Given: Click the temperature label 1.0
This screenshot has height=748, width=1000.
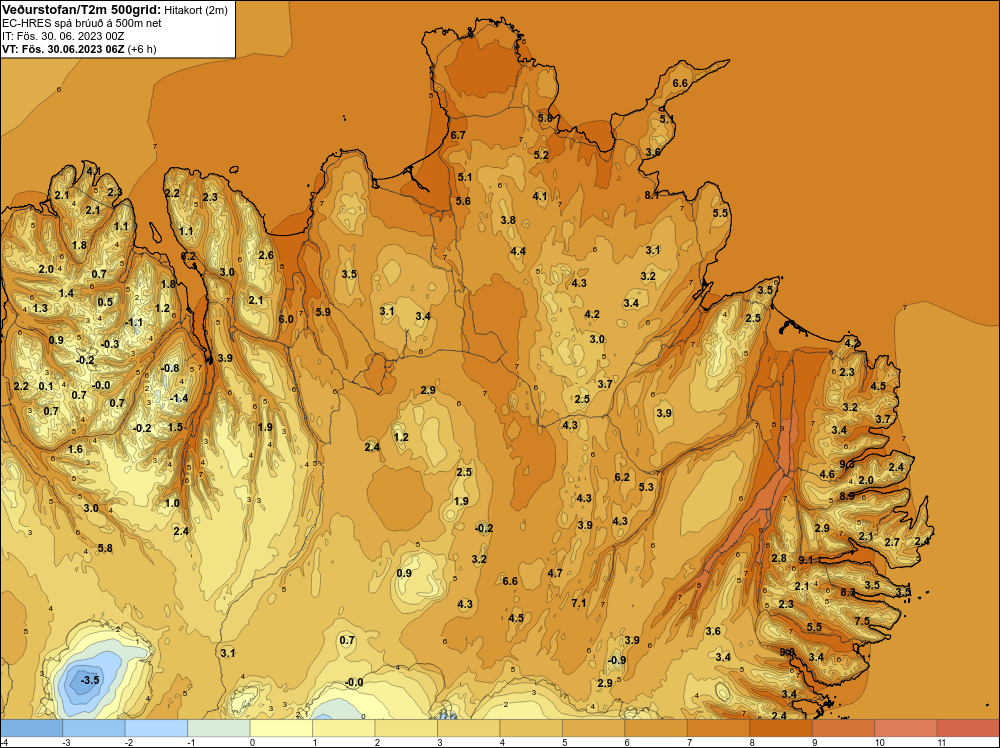Looking at the screenshot, I should click(172, 503).
